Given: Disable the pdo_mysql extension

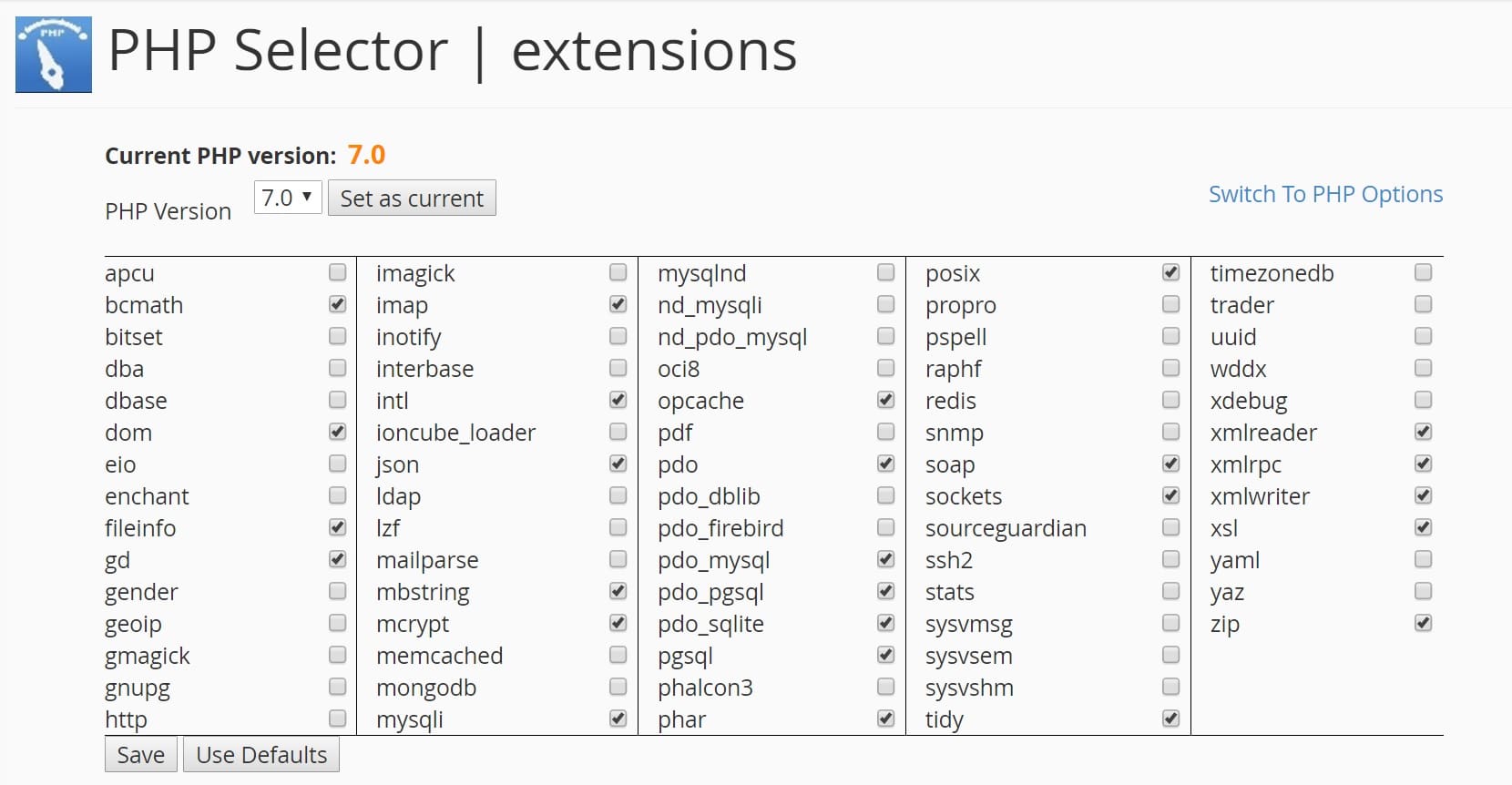Looking at the screenshot, I should [884, 559].
